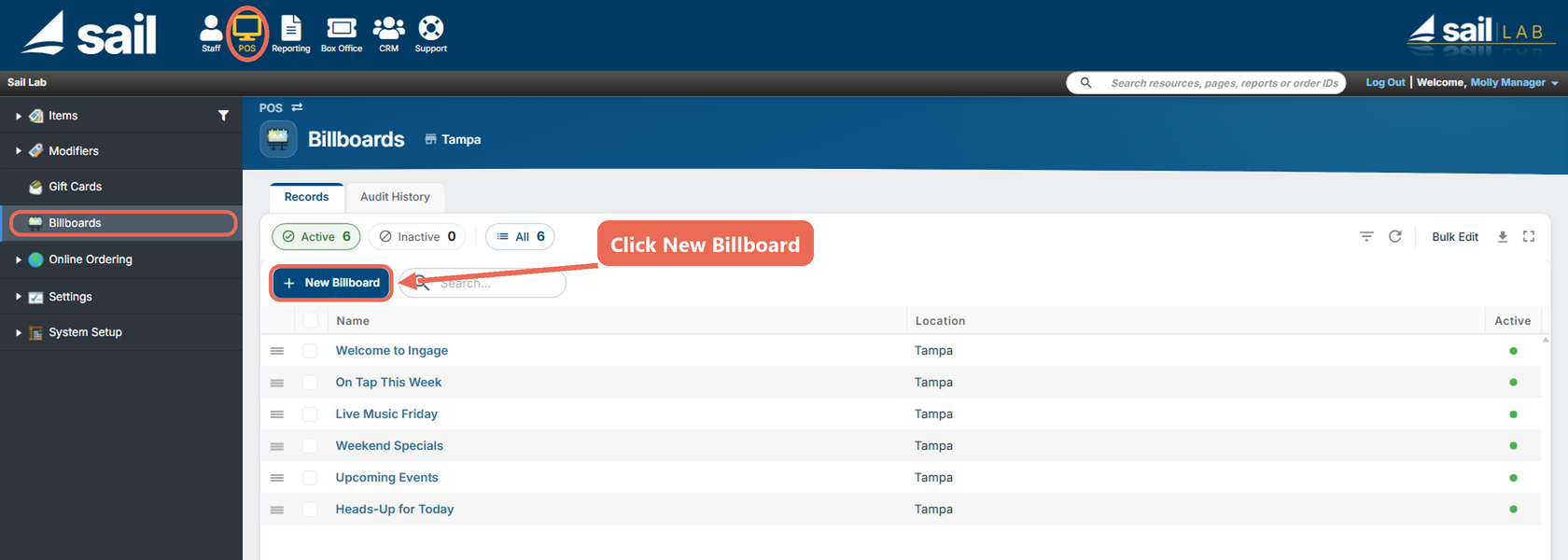The width and height of the screenshot is (1568, 560).
Task: Click the Gift Cards sidebar icon
Action: tap(36, 187)
